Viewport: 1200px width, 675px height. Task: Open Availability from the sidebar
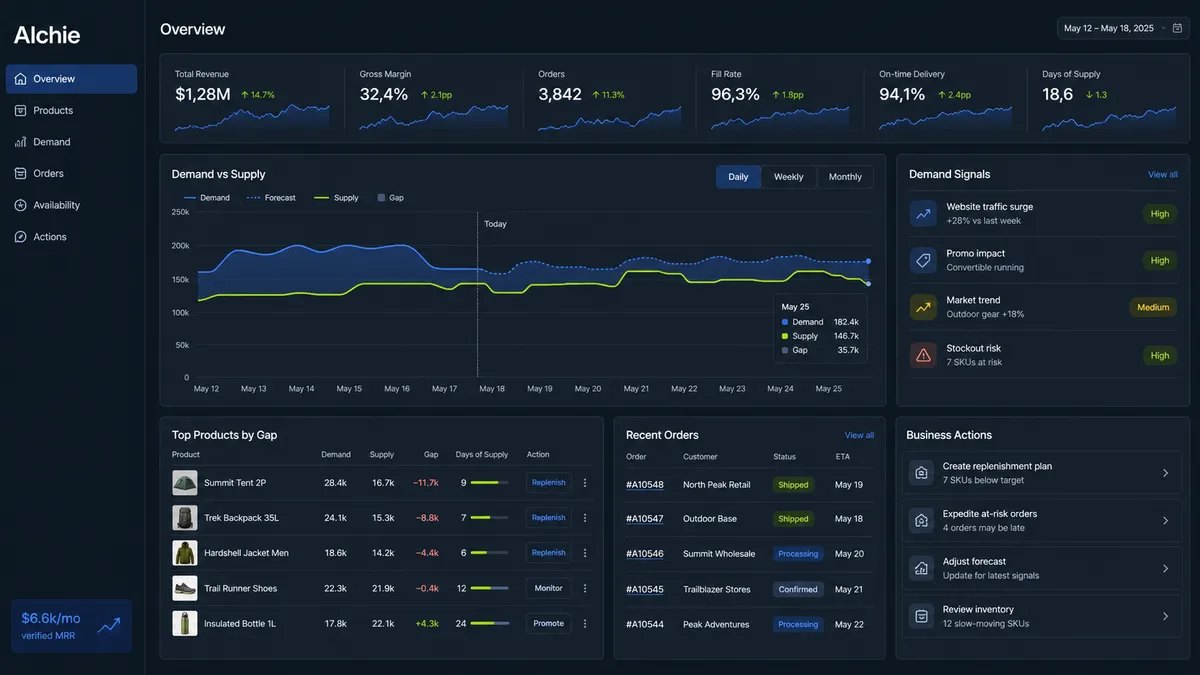click(71, 205)
